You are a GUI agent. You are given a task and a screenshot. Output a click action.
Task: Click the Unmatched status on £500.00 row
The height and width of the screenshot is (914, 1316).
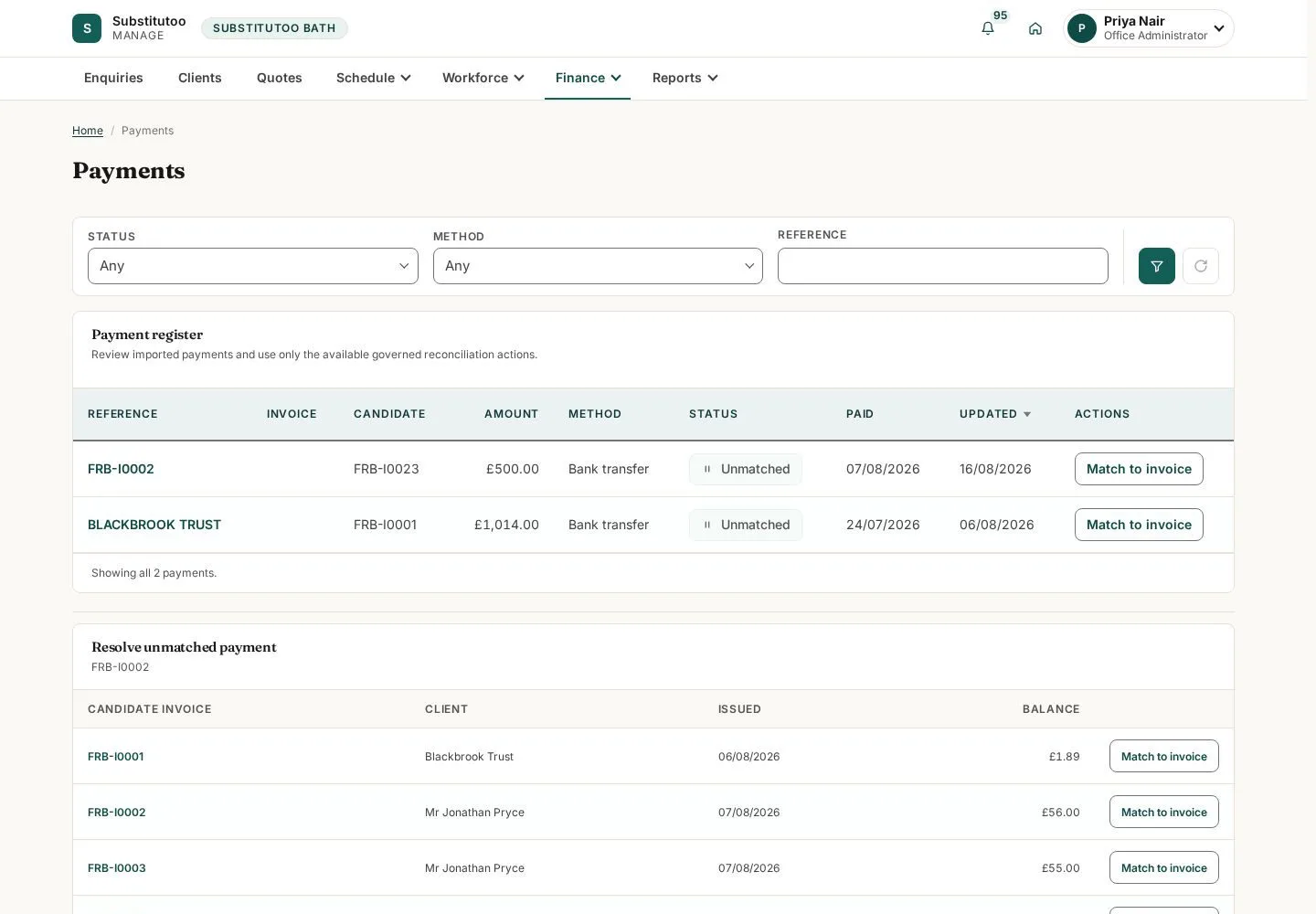(746, 469)
